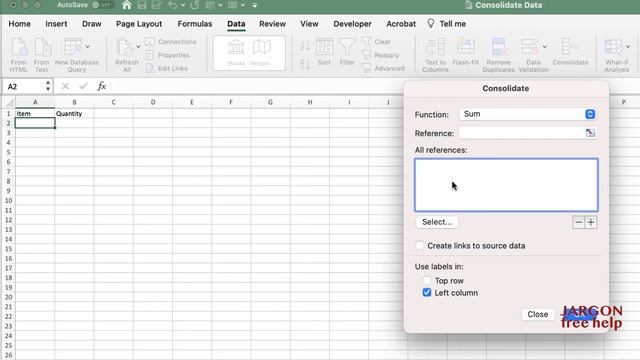Screen dimensions: 640x360
Task: Click the minus button to remove reference
Action: (578, 222)
